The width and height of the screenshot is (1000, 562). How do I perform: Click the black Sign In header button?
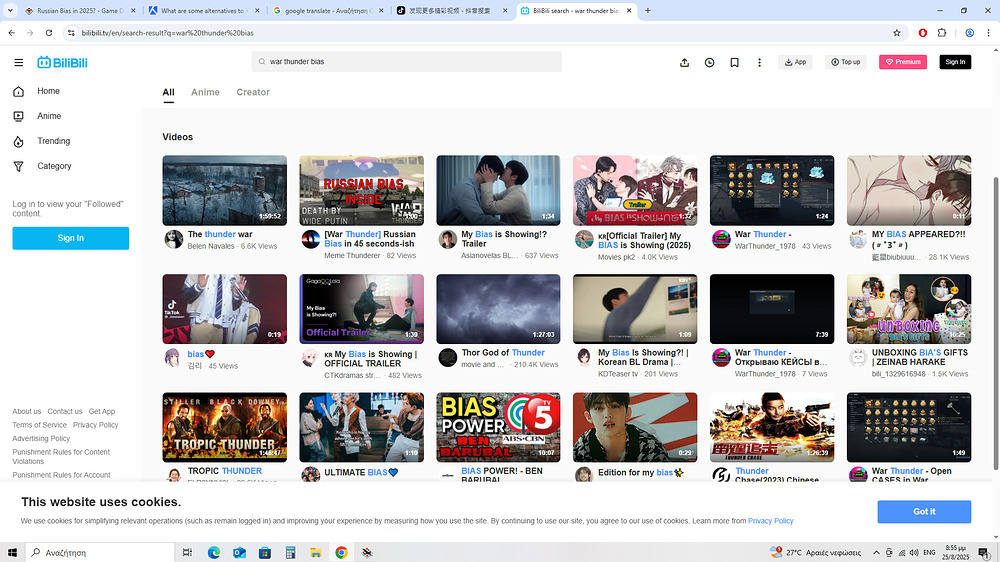955,62
